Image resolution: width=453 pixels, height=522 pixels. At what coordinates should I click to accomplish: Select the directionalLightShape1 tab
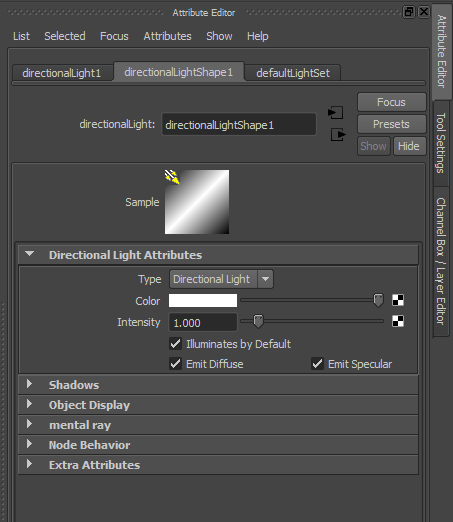(179, 72)
